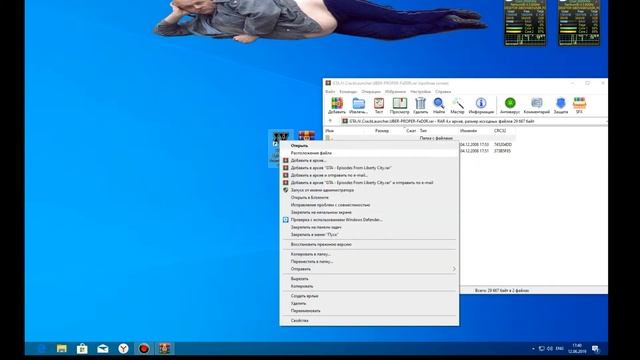This screenshot has height=360, width=640.
Task: Click the volume icon in system tray
Action: pos(550,349)
